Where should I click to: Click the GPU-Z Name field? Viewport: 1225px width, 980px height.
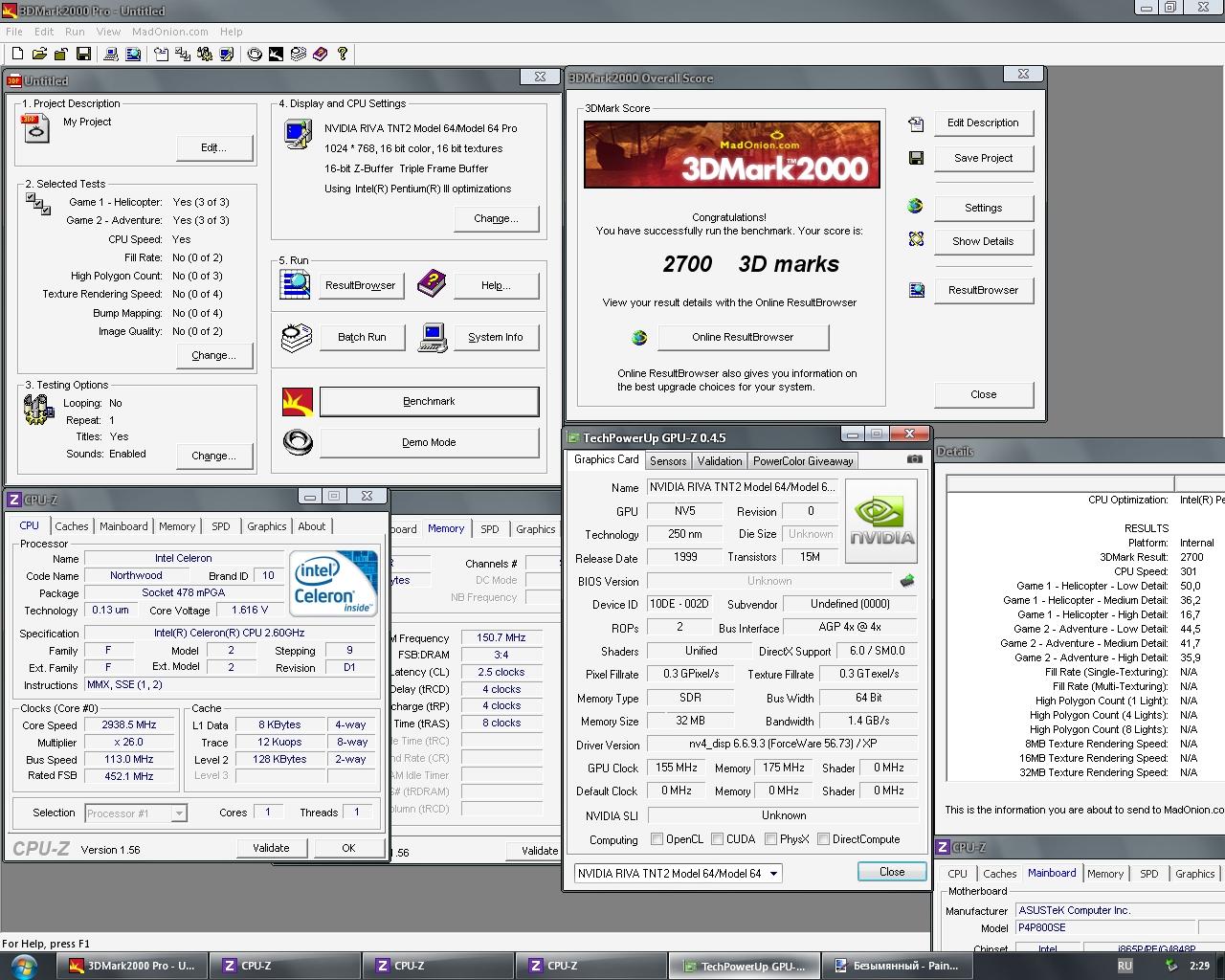click(743, 487)
